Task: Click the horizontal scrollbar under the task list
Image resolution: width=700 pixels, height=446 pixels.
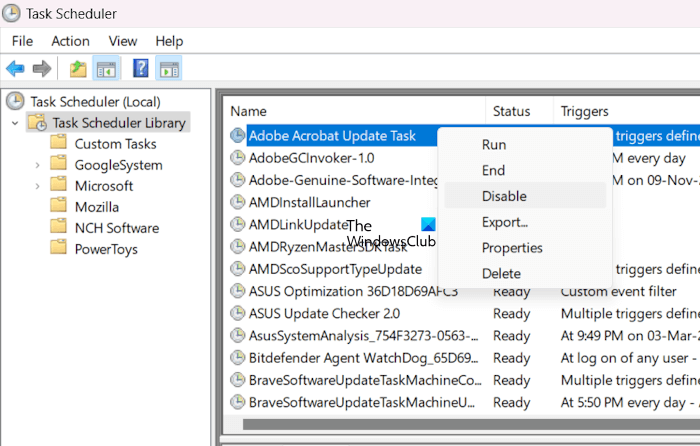Action: point(471,424)
